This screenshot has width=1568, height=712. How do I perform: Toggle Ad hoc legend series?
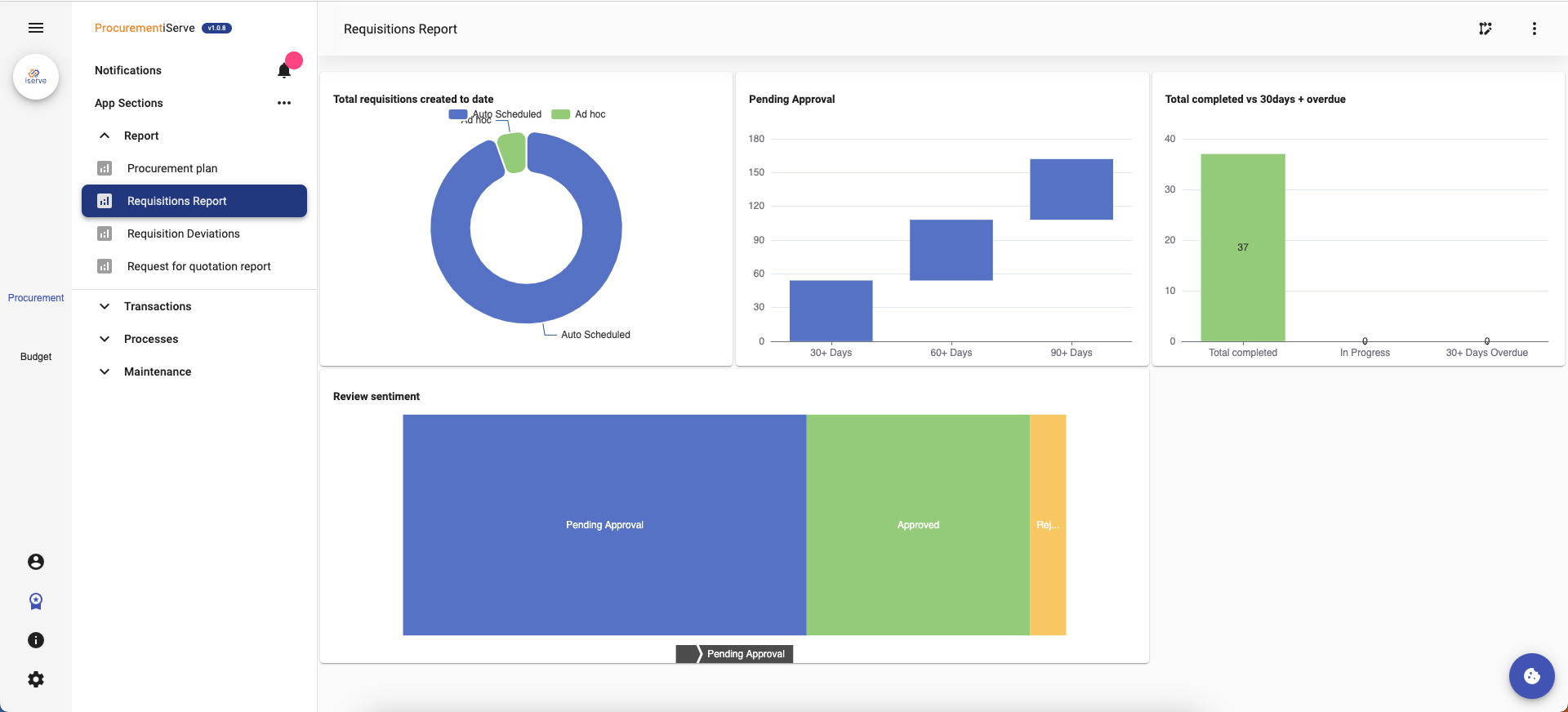pyautogui.click(x=579, y=114)
